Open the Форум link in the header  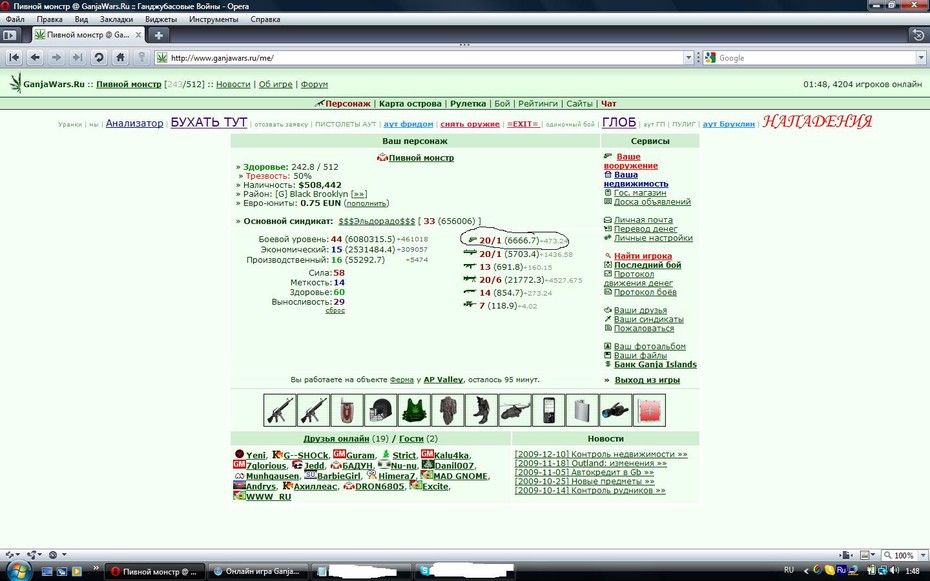pyautogui.click(x=314, y=84)
